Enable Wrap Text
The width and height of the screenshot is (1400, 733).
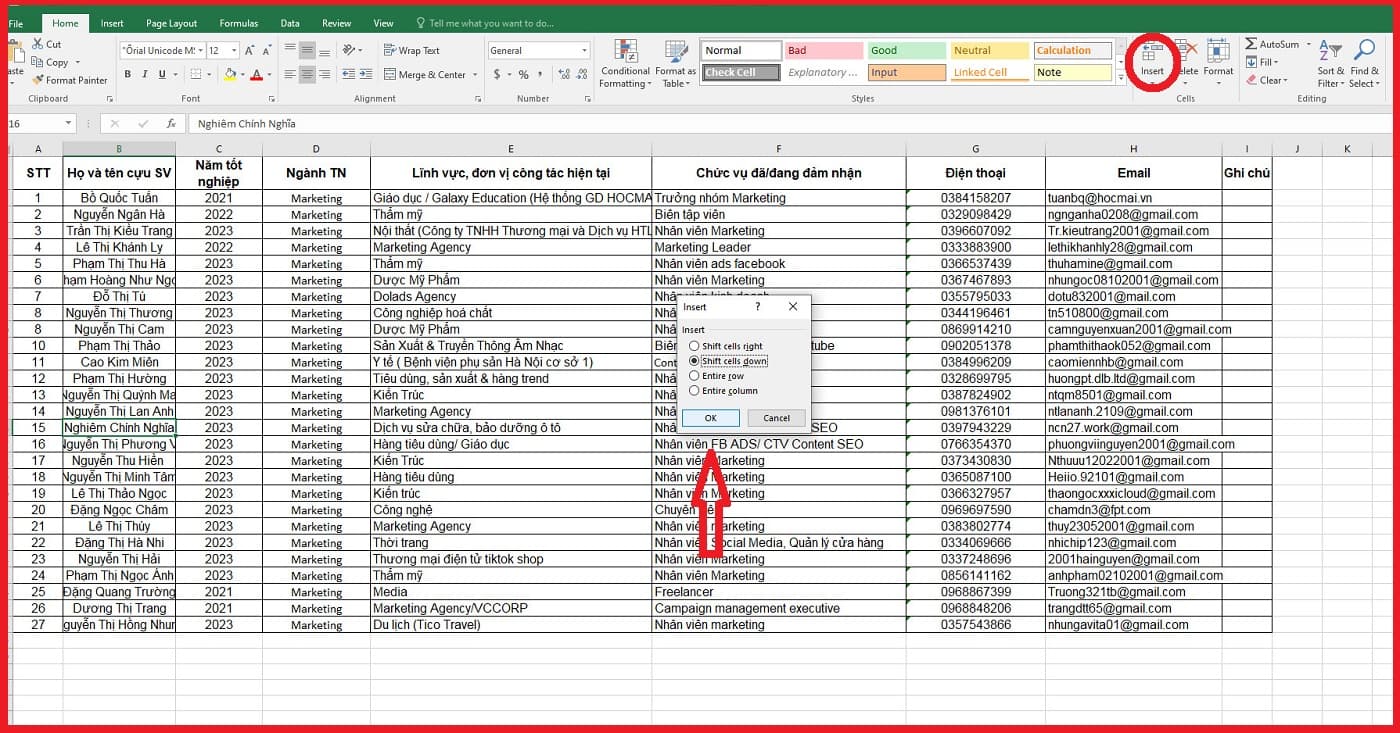412,50
